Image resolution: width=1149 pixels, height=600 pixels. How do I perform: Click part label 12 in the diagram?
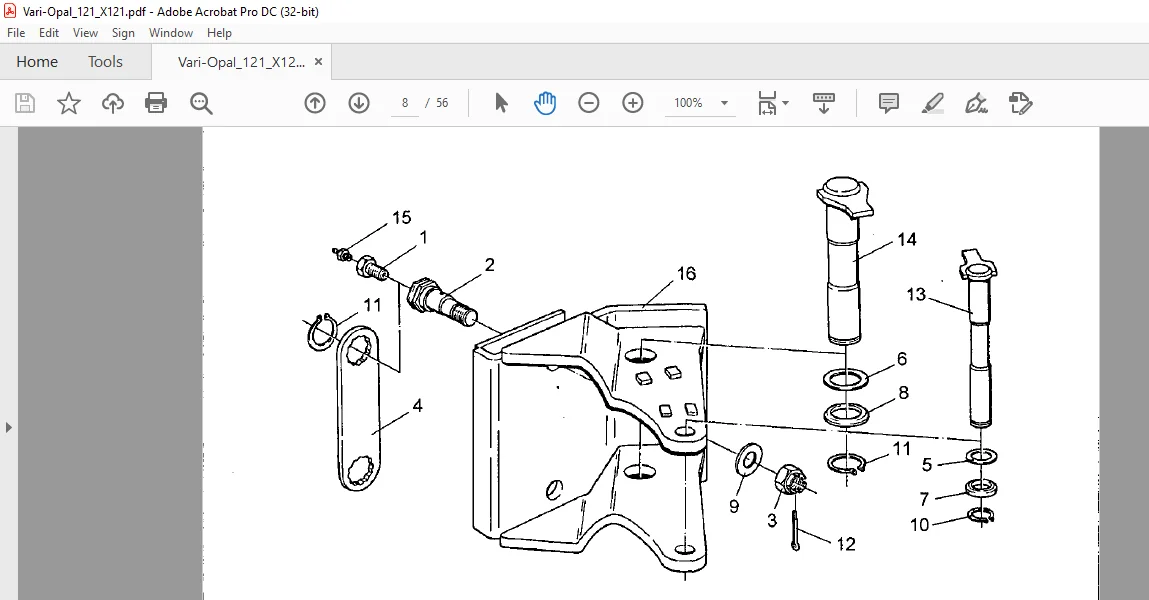pos(846,544)
